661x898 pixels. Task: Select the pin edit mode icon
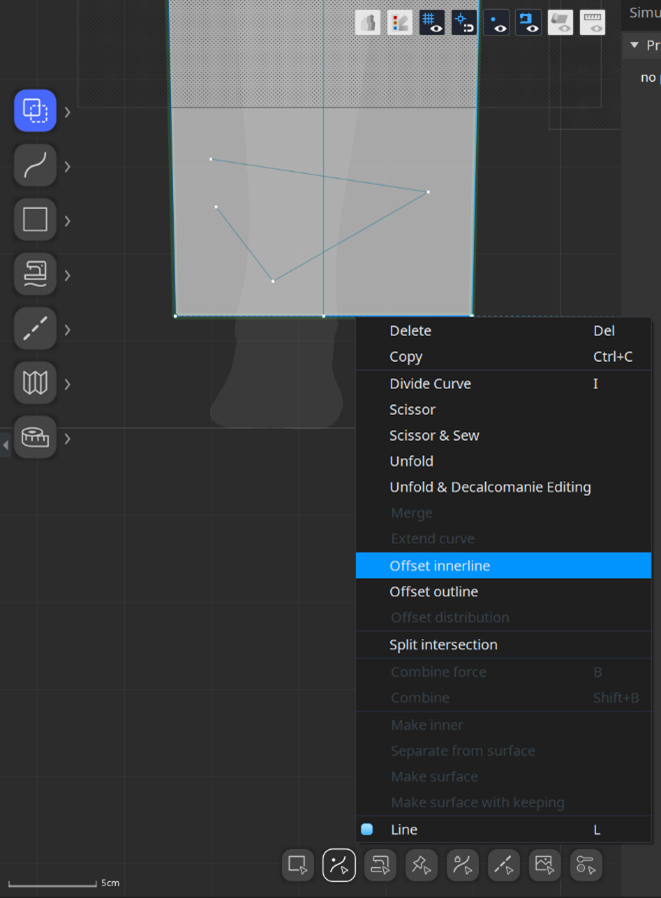click(422, 865)
